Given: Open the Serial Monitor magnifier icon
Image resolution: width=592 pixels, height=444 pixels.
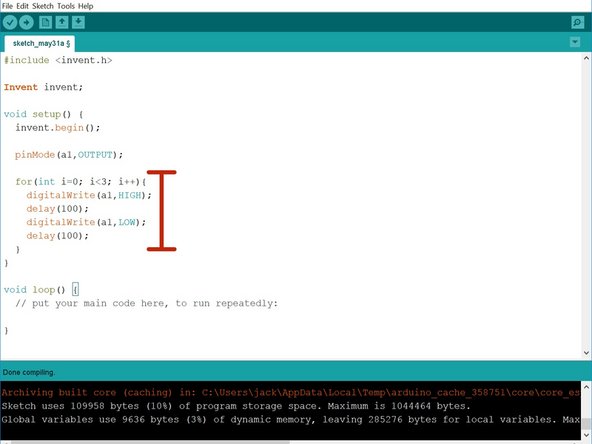Looking at the screenshot, I should point(577,23).
